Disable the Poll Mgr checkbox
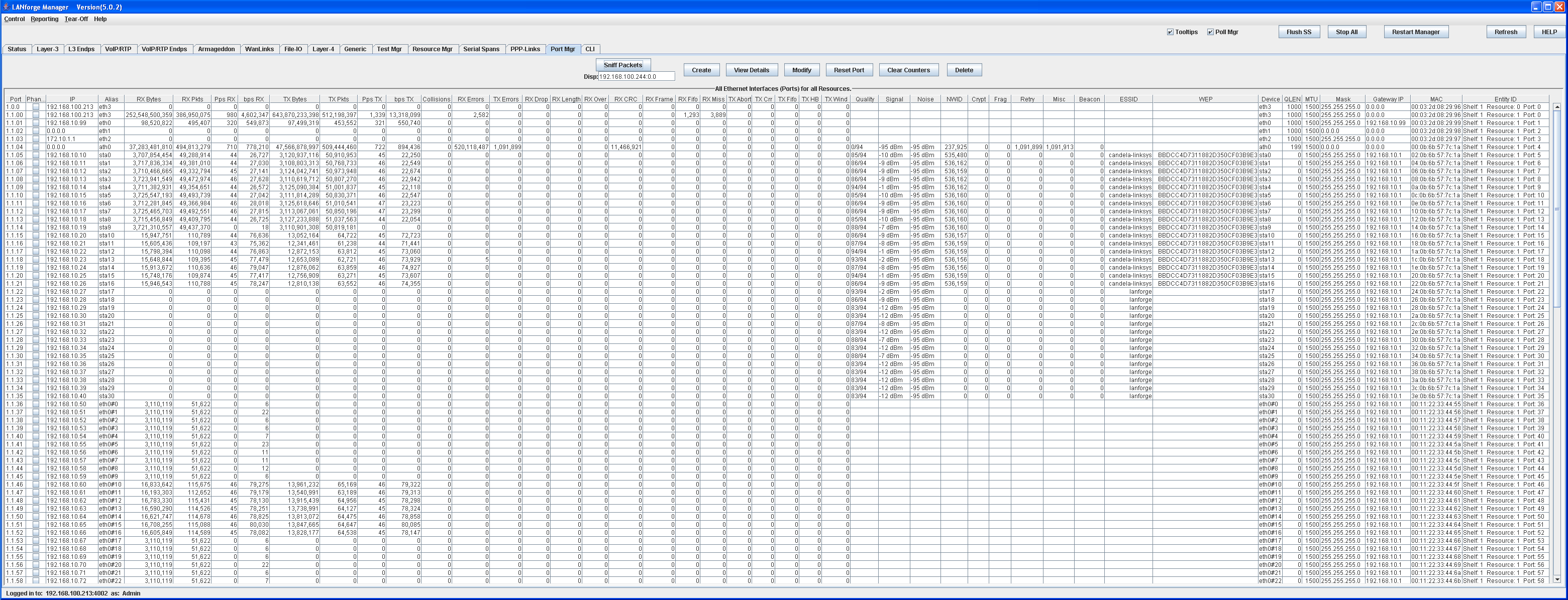The height and width of the screenshot is (600, 1568). point(1210,32)
